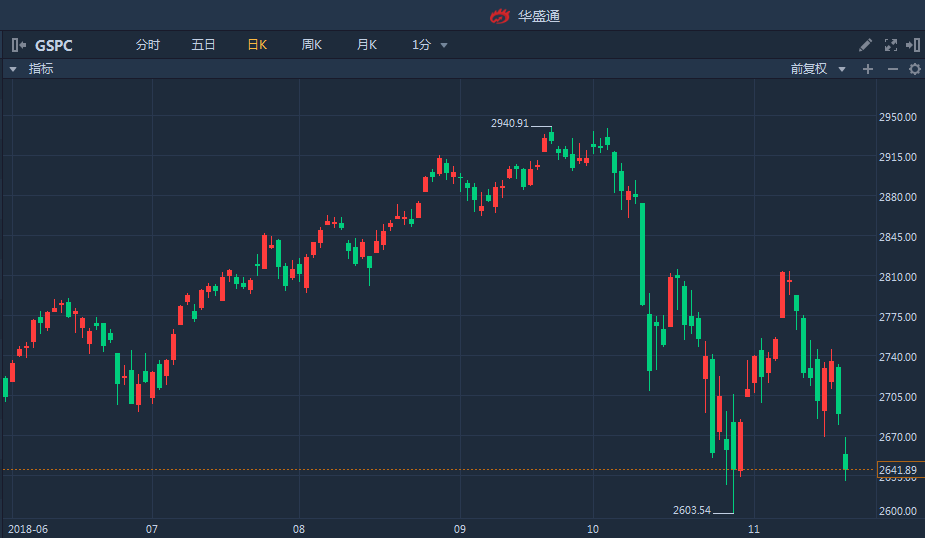This screenshot has height=538, width=925.
Task: Click the left panel collapse icon beside GSPC
Action: coord(18,45)
